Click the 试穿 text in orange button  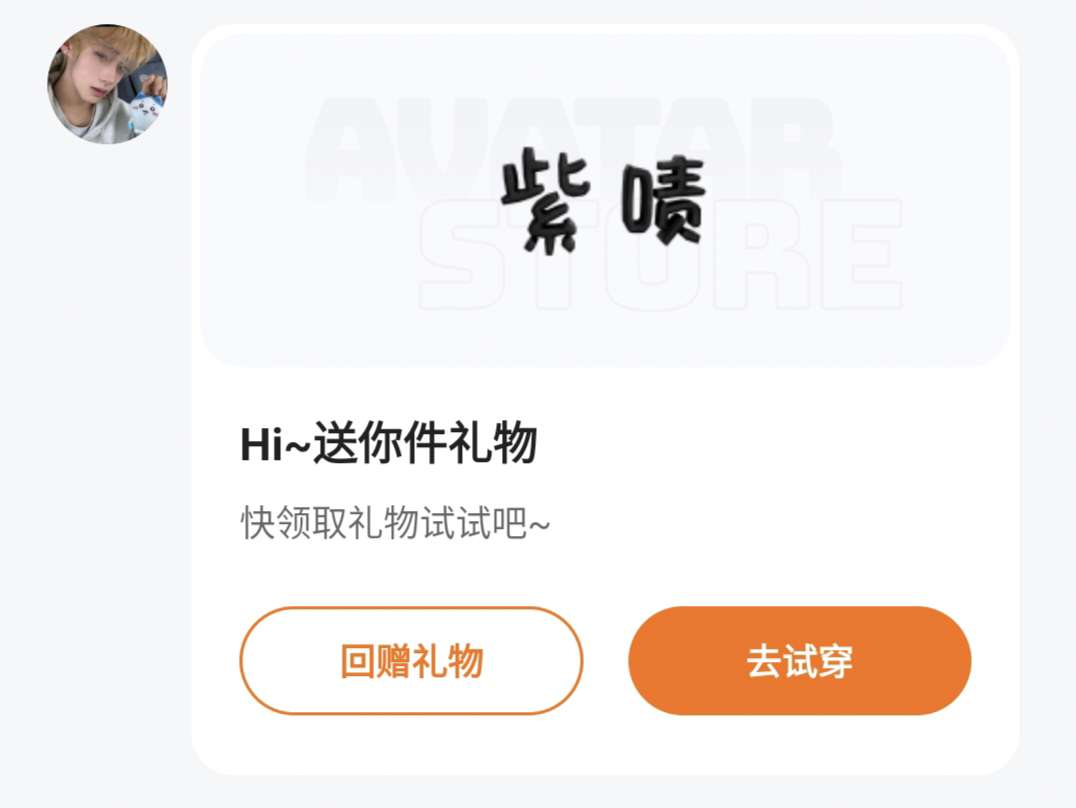coord(818,661)
